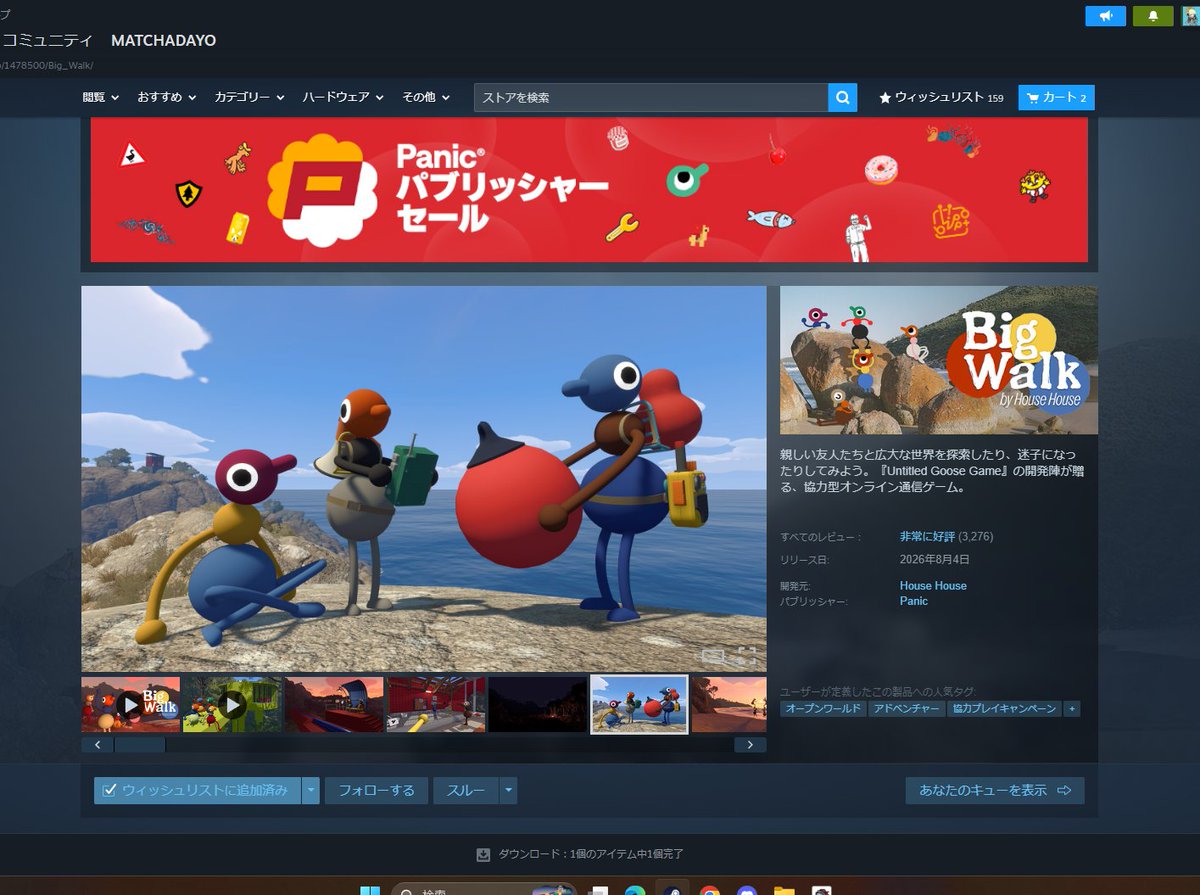Open その他 dropdown menu

(x=426, y=97)
